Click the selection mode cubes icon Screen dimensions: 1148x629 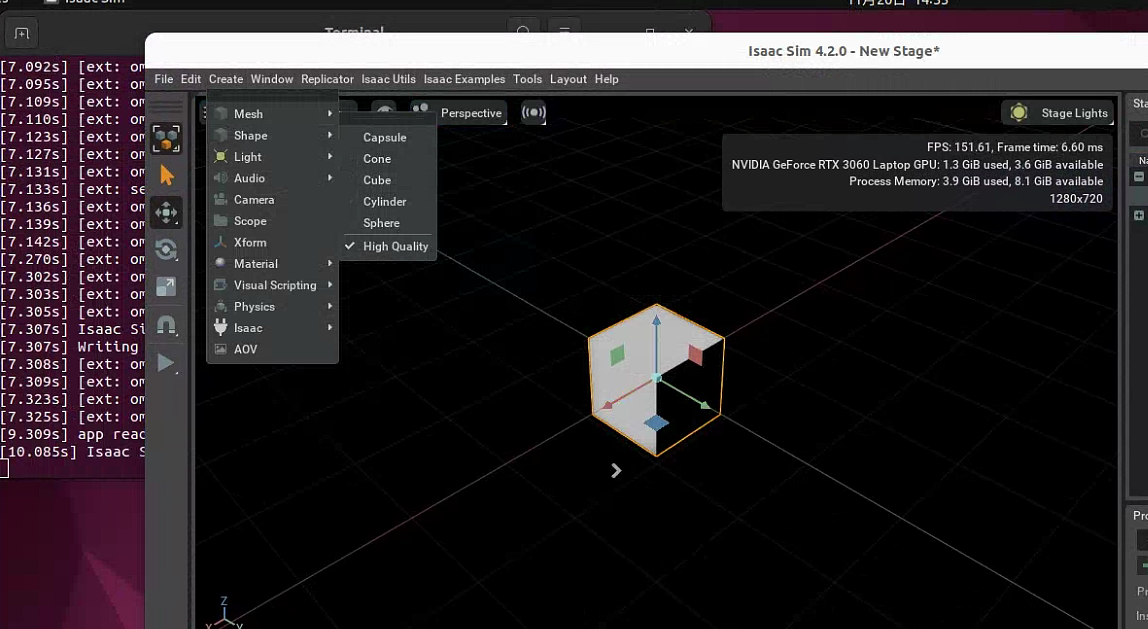tap(166, 138)
